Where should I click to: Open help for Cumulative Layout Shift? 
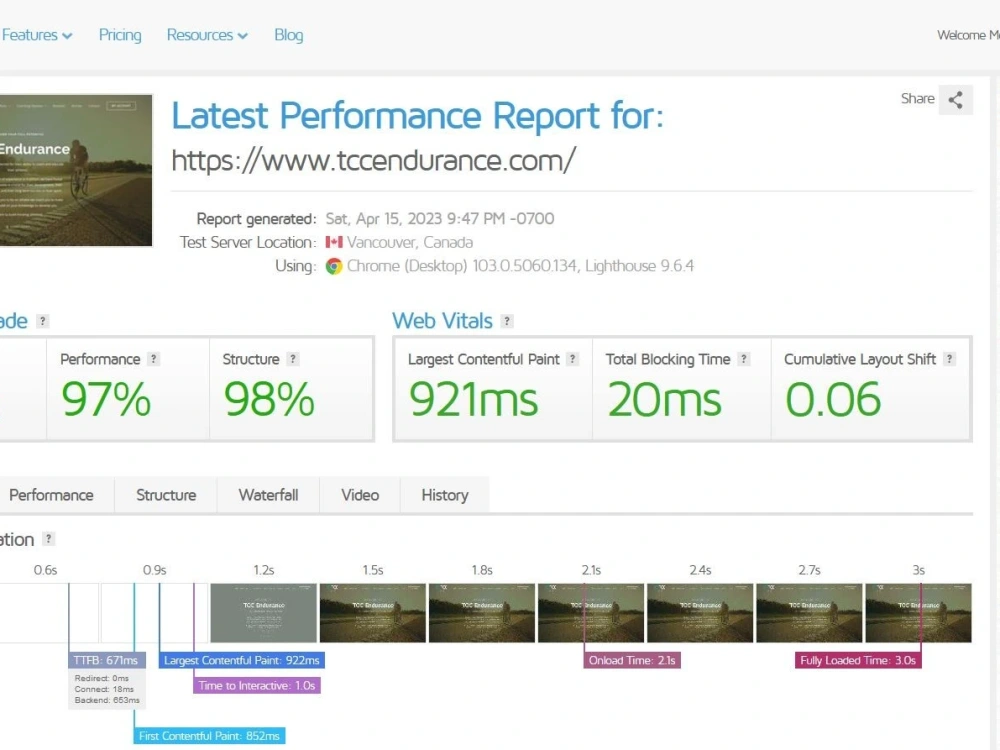coord(950,359)
